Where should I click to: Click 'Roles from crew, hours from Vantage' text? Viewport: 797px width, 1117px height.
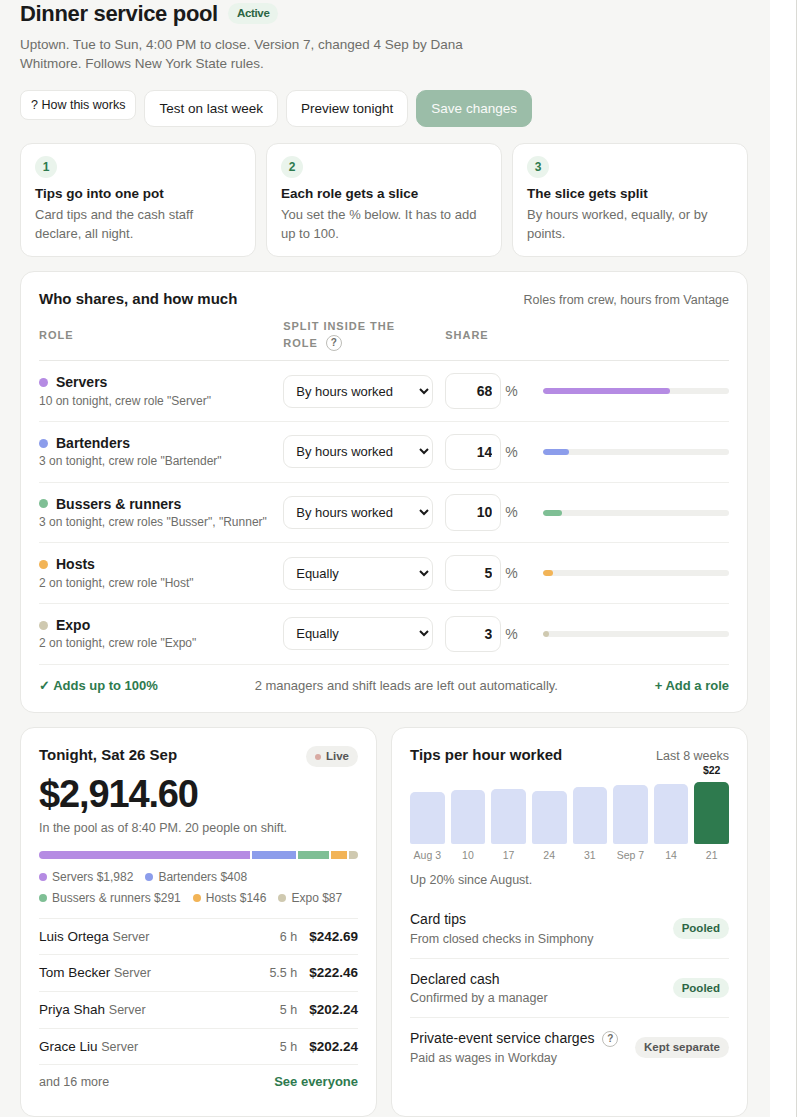pos(626,300)
